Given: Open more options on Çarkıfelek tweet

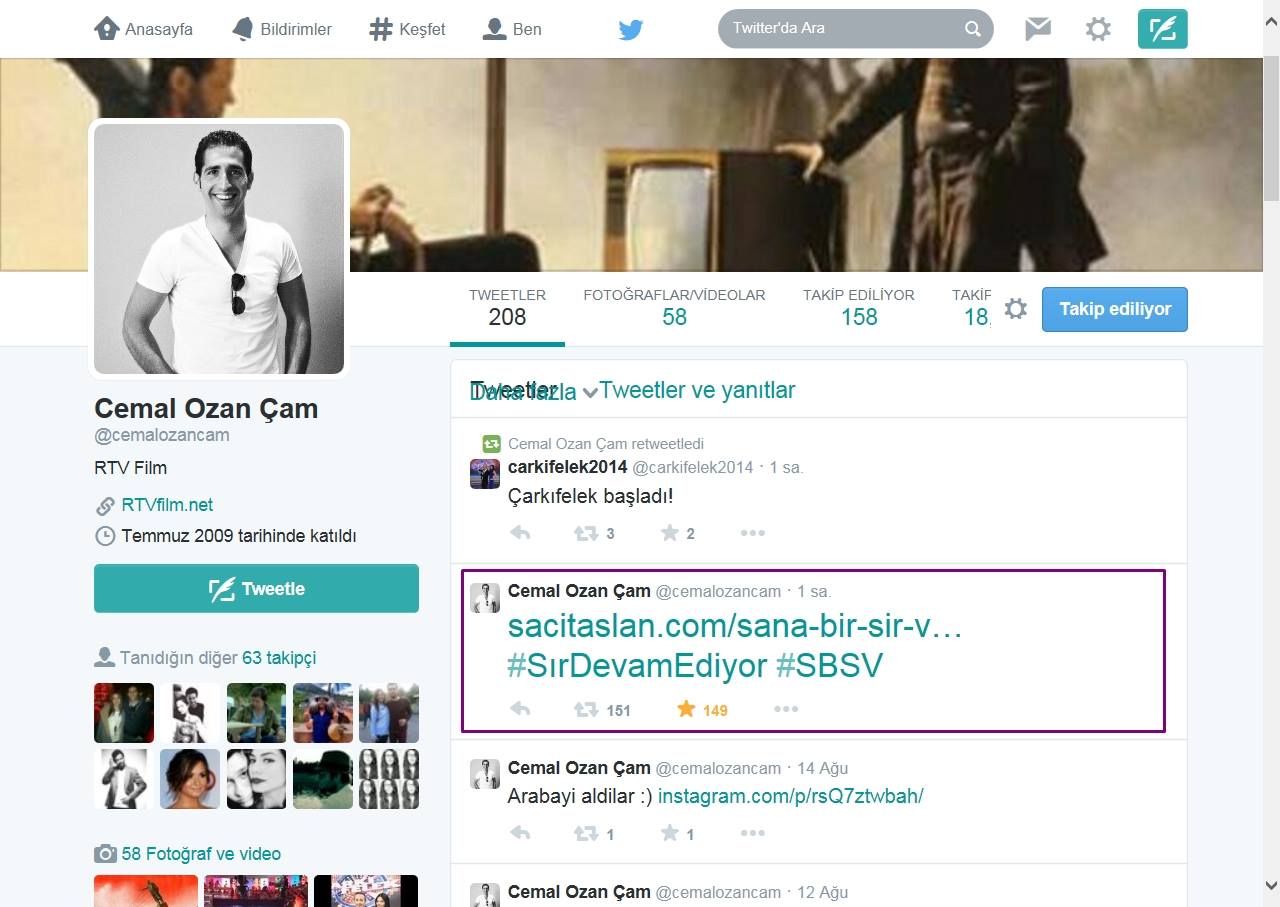Looking at the screenshot, I should 753,533.
